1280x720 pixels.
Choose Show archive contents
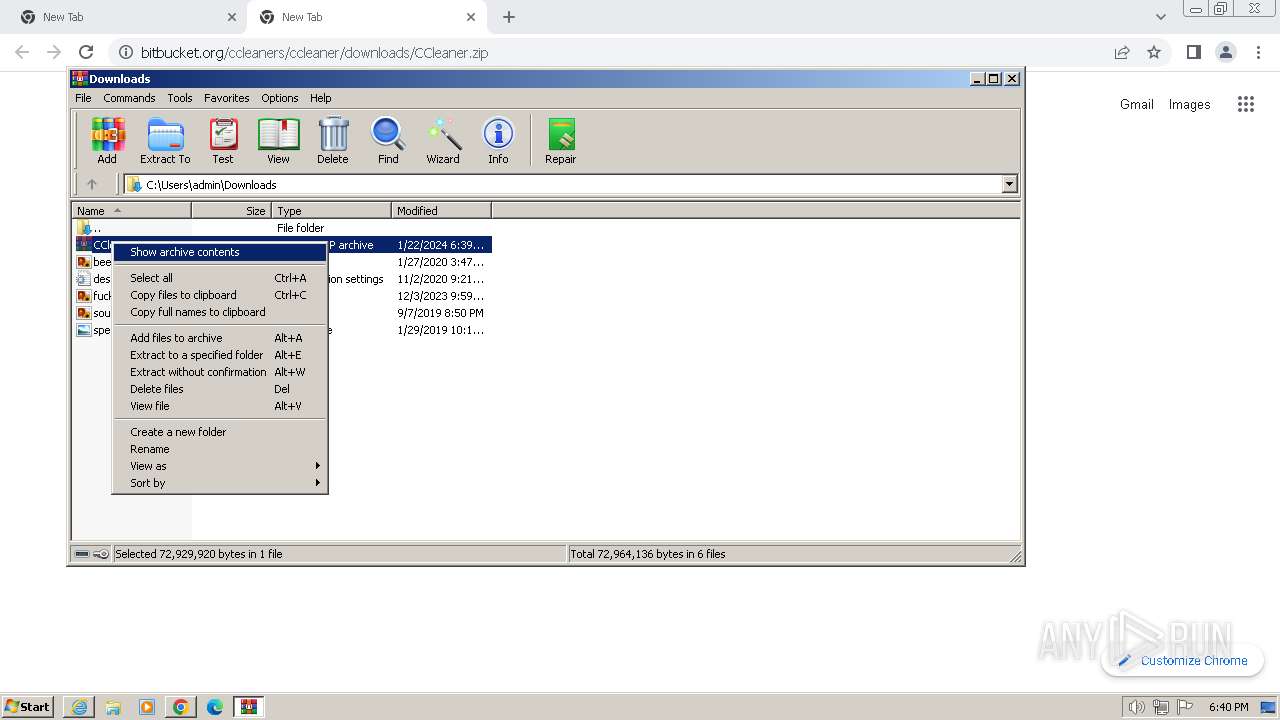coord(220,252)
